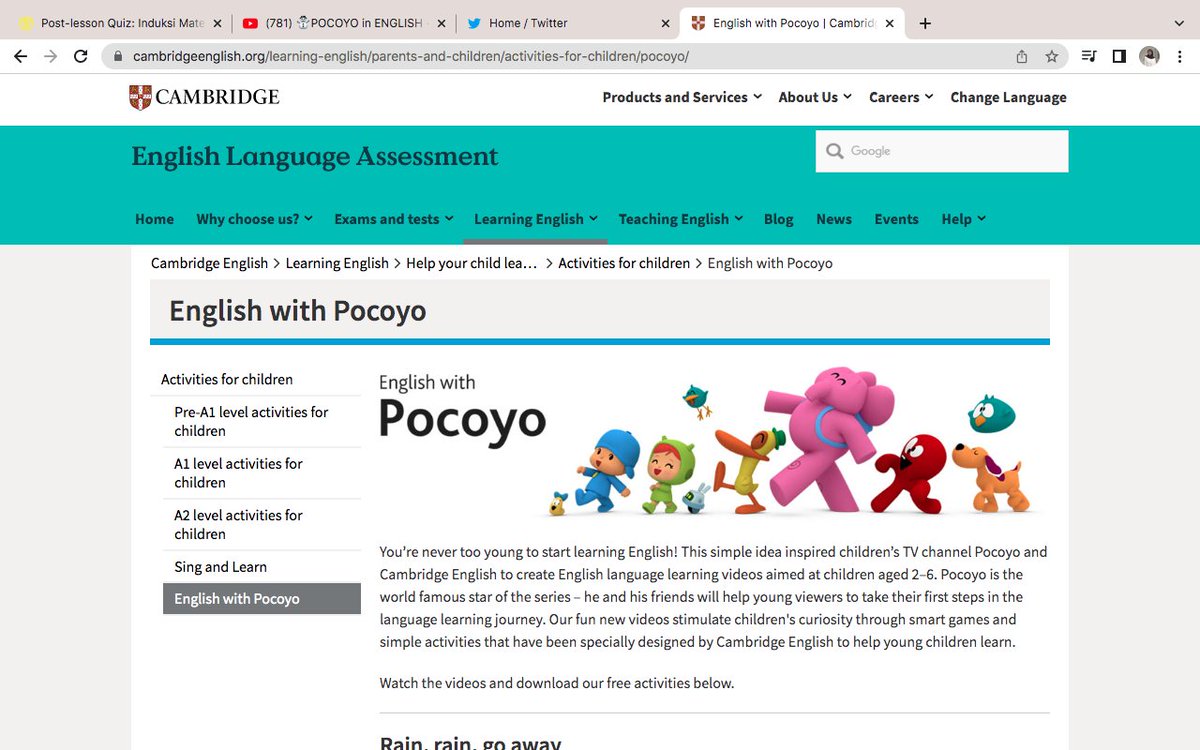Close the POCOYO in ENGLISH YouTube tab
1200x750 pixels.
441,23
